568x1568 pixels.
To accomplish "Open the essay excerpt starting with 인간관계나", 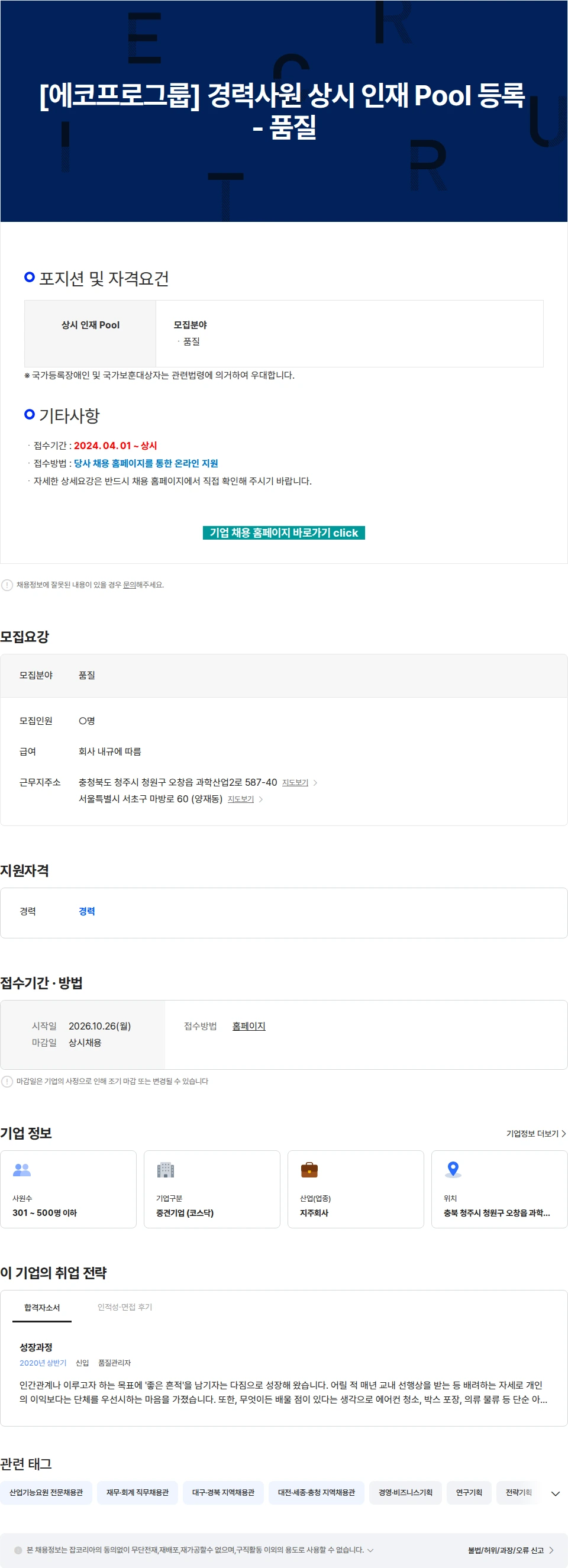I will (283, 1392).
